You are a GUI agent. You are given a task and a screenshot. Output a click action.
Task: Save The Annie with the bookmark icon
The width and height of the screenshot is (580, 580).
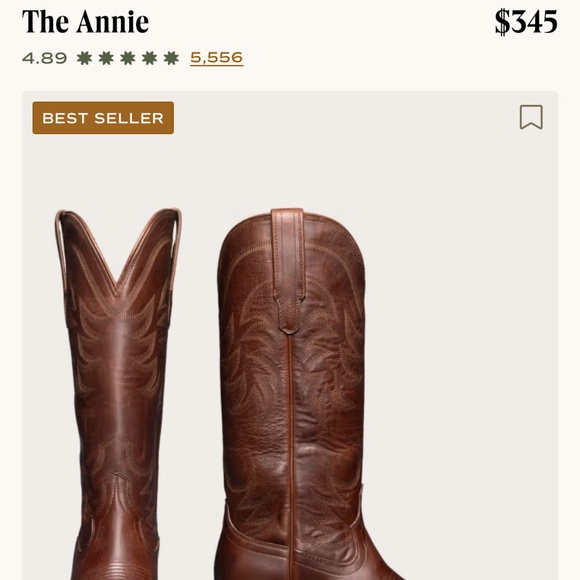(531, 117)
